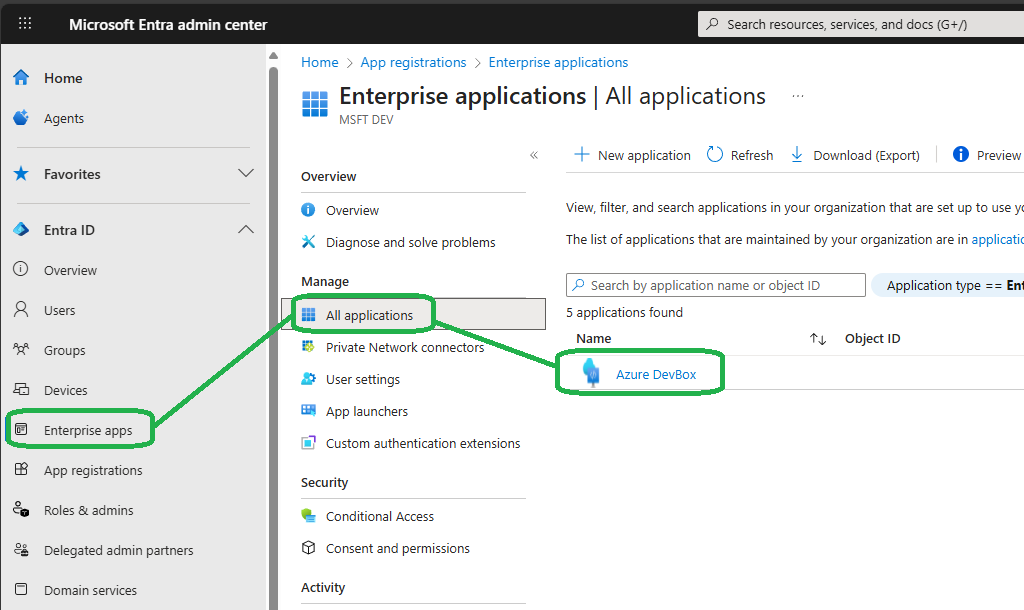Click into the top search resources box
Screen dimensions: 1024x610
(x=861, y=24)
